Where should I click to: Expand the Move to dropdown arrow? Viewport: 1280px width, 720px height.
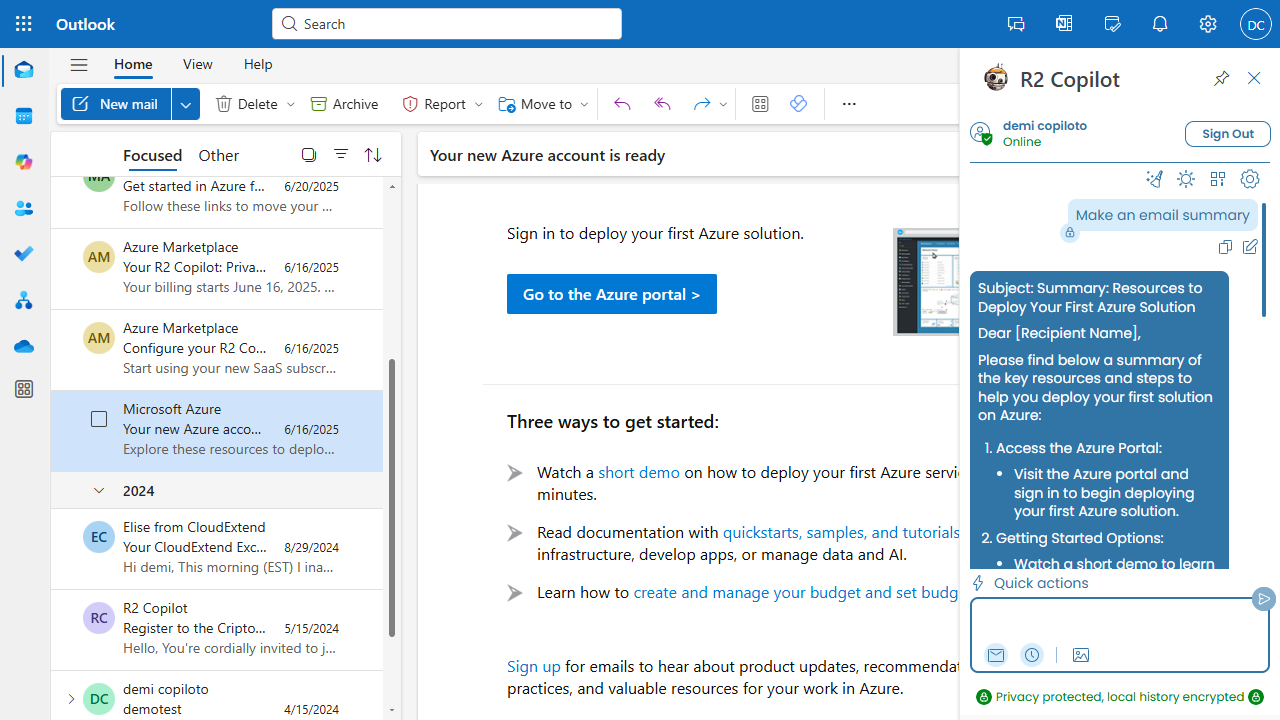[x=585, y=104]
